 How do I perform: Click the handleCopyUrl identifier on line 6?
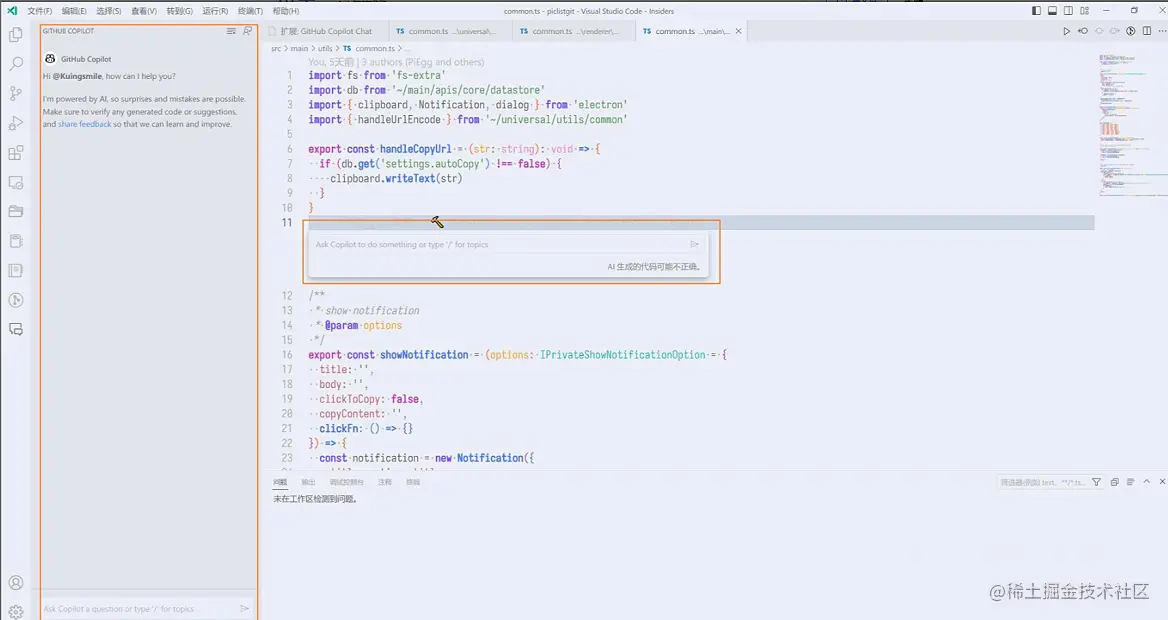tap(416, 149)
